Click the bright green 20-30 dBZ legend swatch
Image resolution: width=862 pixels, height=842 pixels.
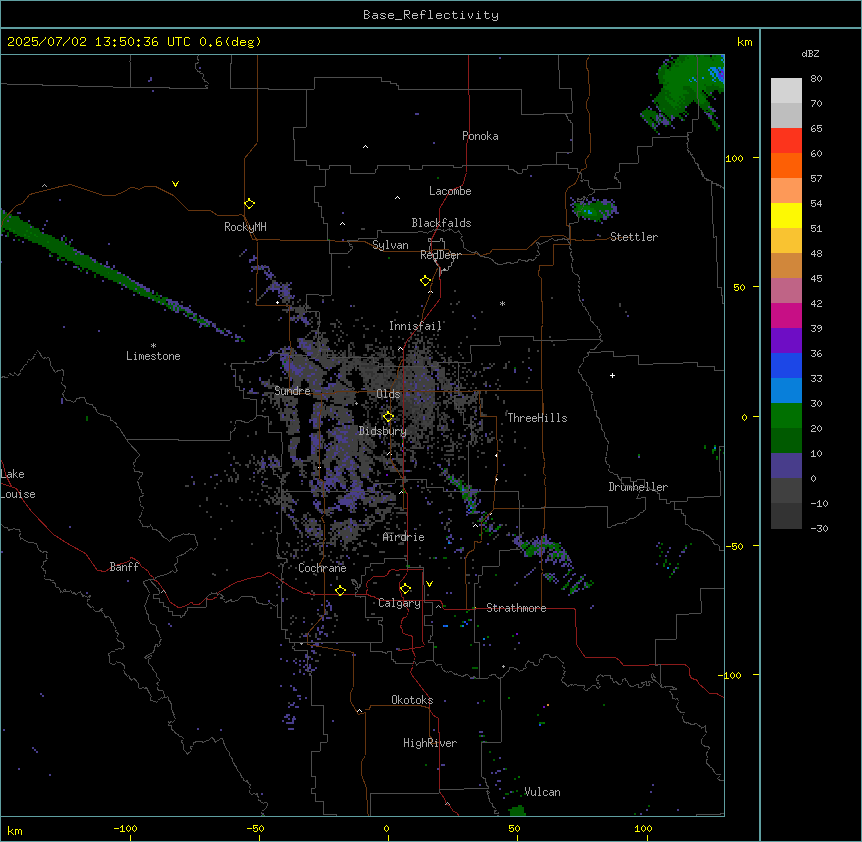[786, 416]
